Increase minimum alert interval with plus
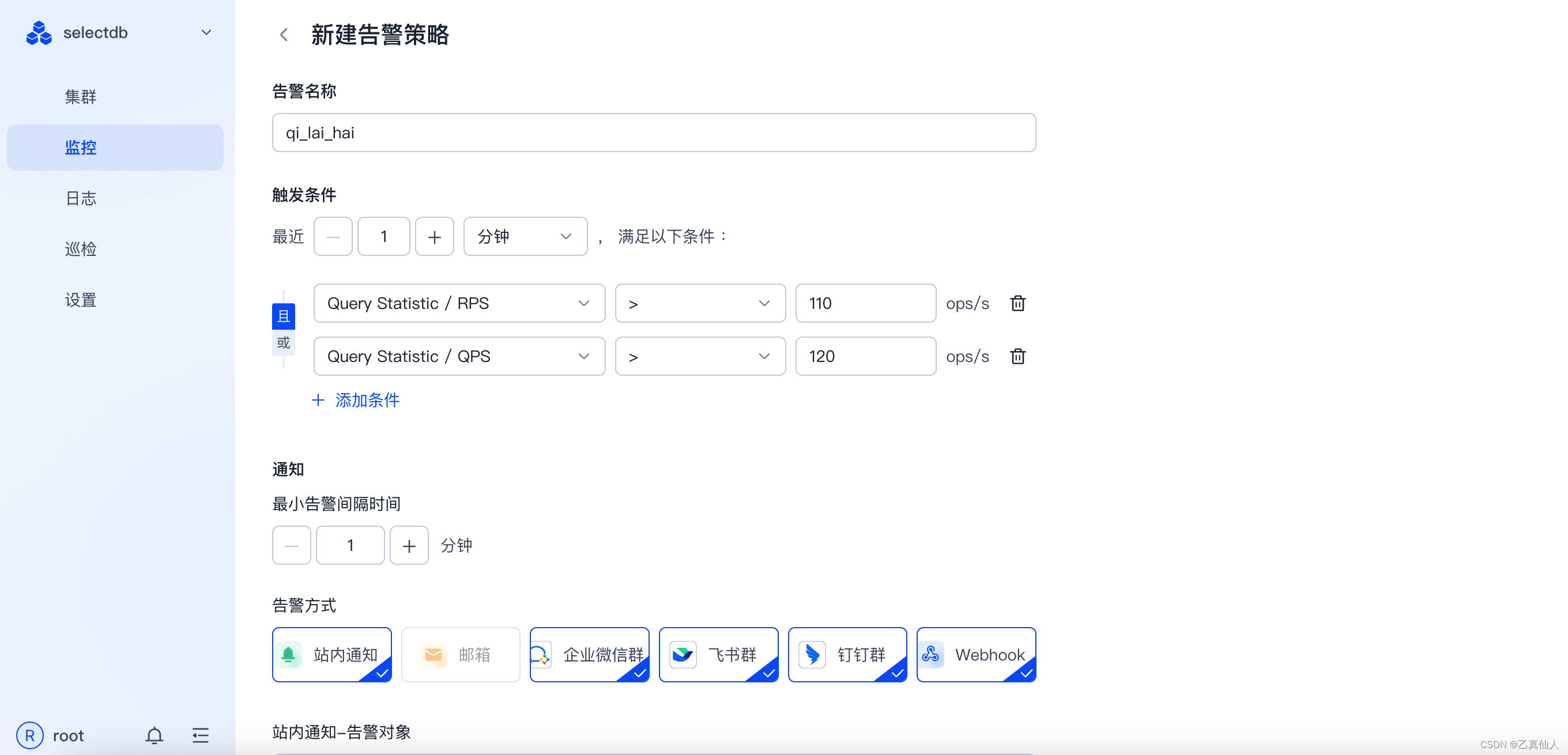This screenshot has height=755, width=1568. click(409, 545)
